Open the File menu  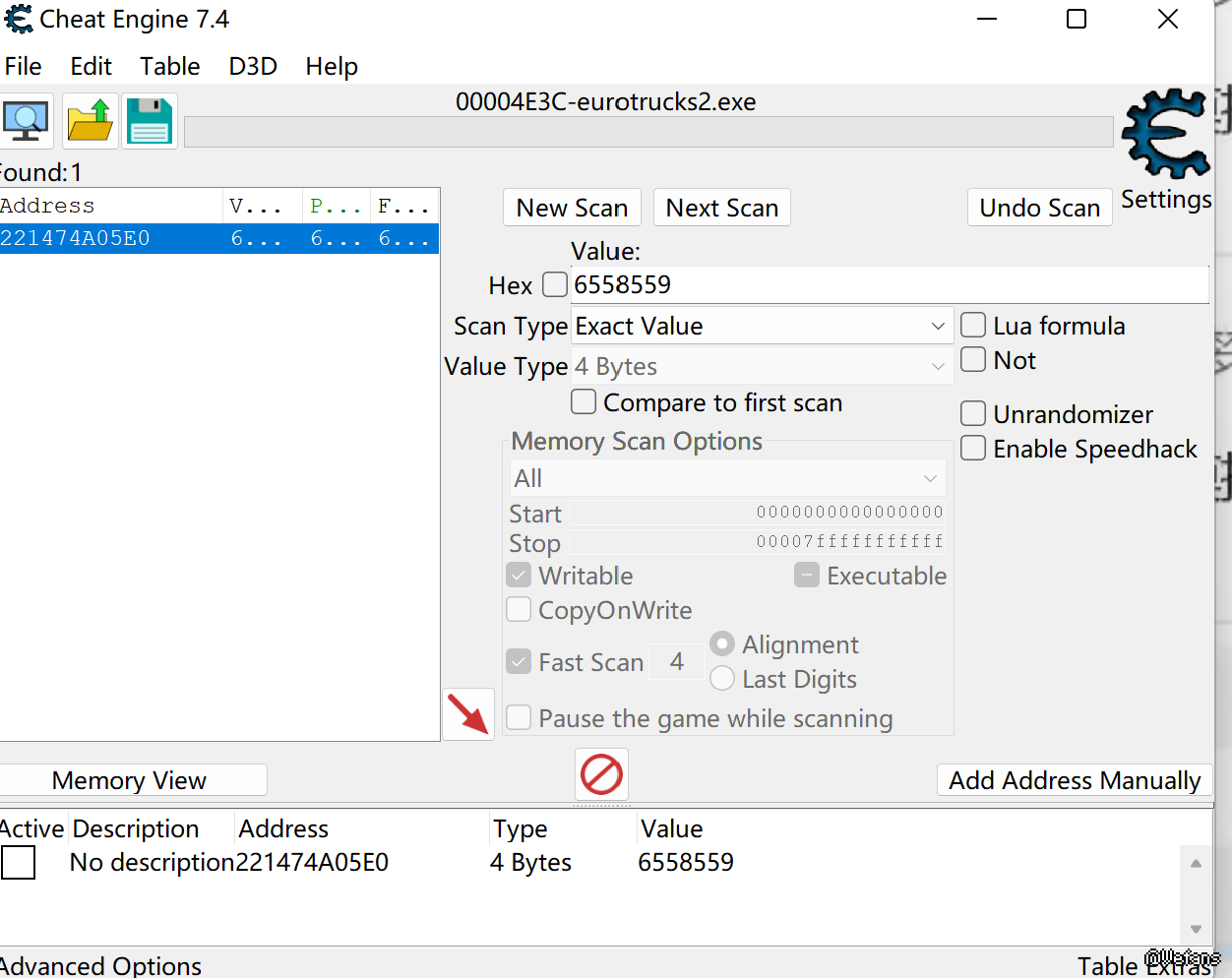point(23,66)
